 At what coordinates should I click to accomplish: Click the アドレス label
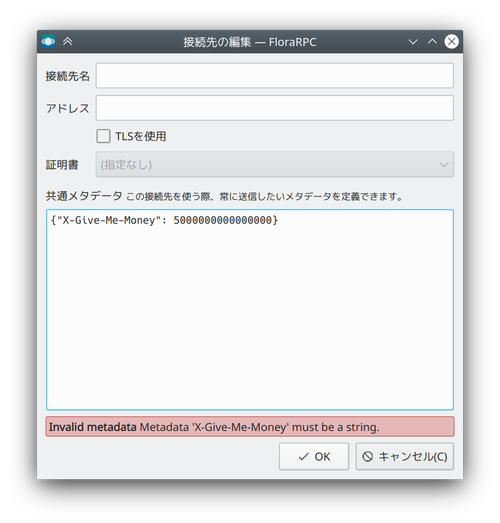tap(68, 108)
